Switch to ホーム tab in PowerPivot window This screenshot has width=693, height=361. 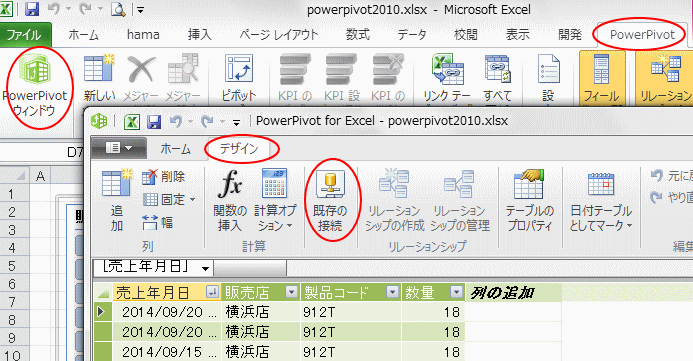coord(175,149)
